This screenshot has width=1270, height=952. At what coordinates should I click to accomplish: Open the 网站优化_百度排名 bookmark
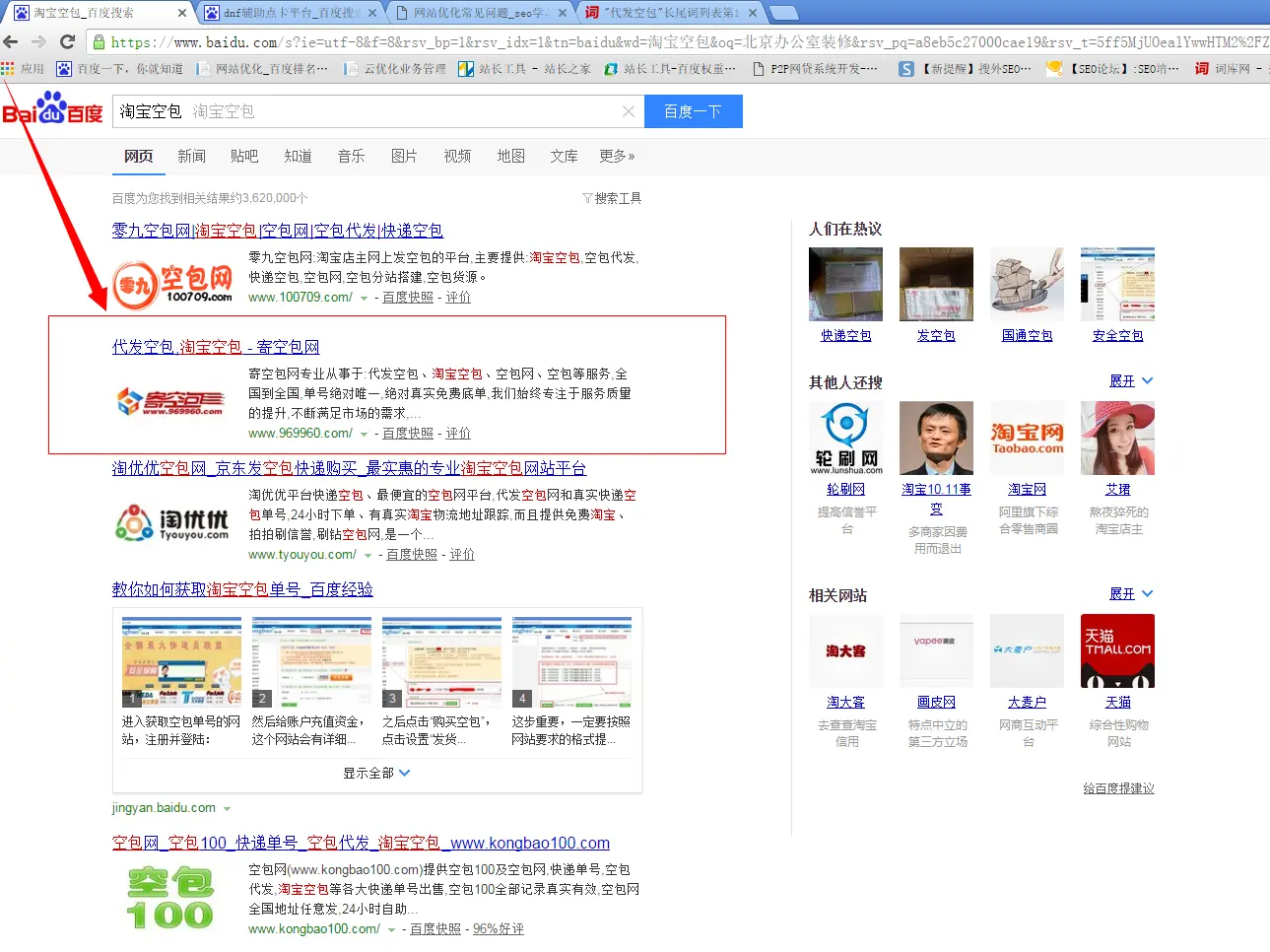[x=262, y=68]
